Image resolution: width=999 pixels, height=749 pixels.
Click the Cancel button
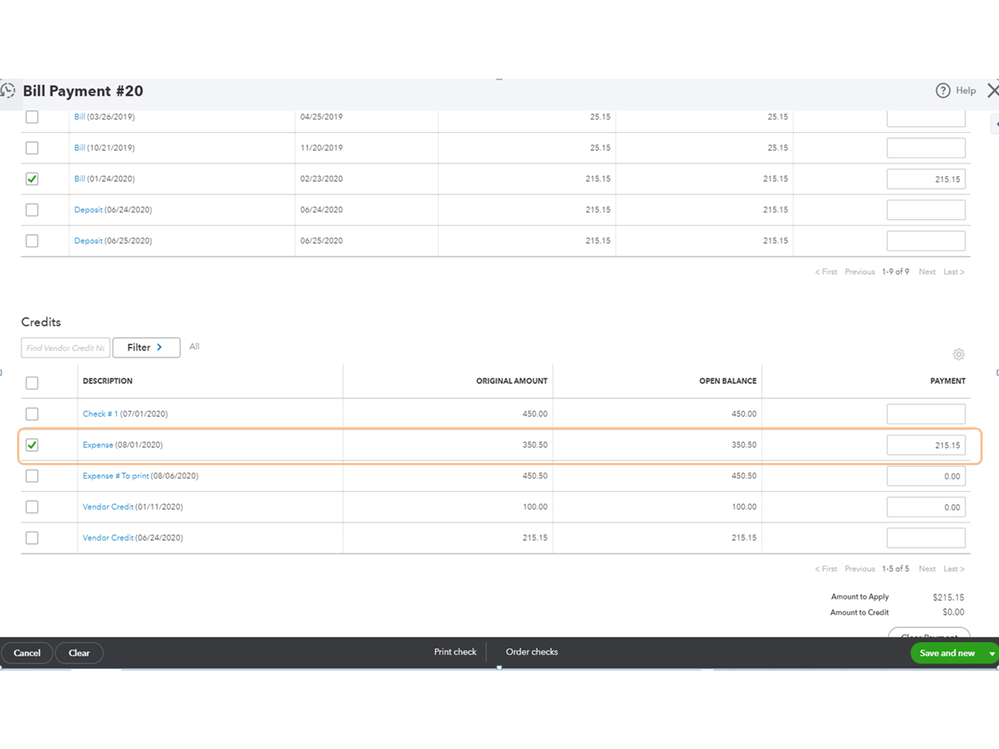27,653
